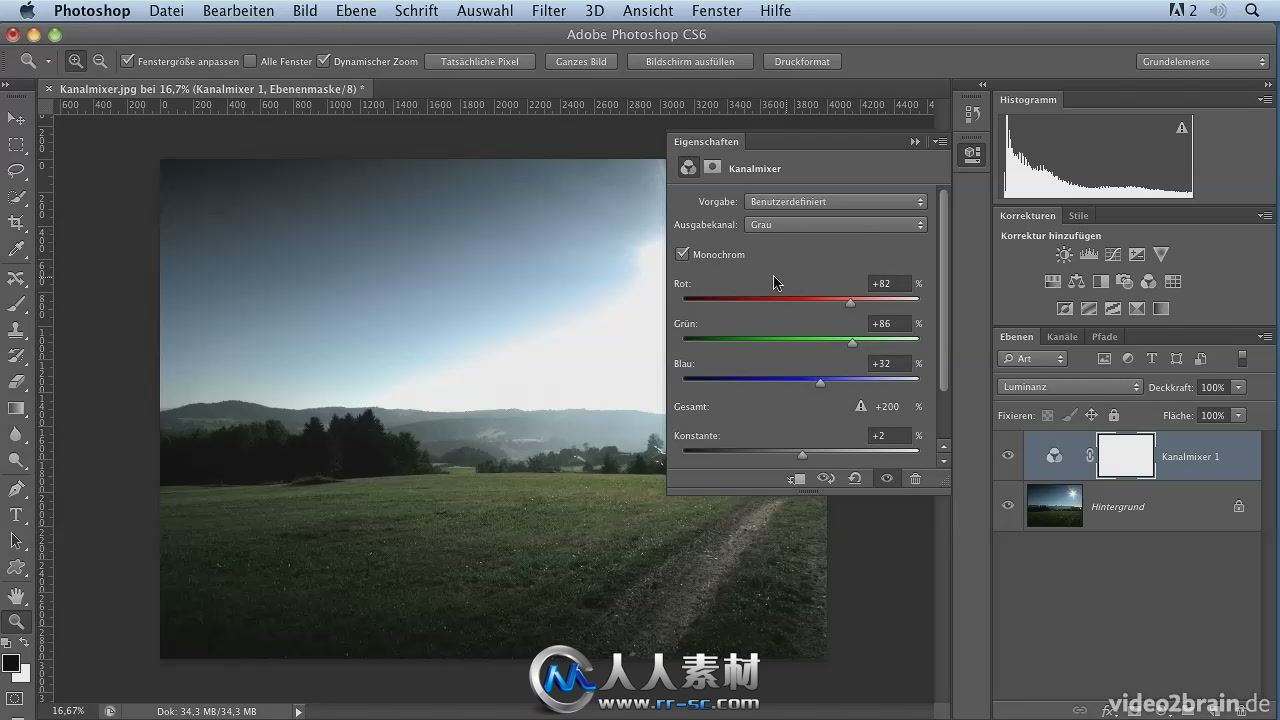Clip adjustment to layer below
Viewport: 1280px width, 720px height.
[x=796, y=479]
